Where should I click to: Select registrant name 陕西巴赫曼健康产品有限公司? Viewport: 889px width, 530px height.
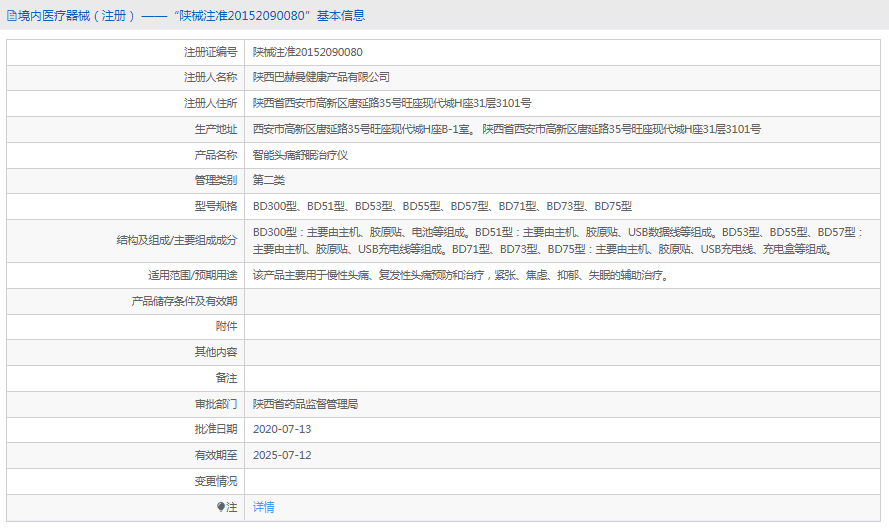(x=321, y=77)
